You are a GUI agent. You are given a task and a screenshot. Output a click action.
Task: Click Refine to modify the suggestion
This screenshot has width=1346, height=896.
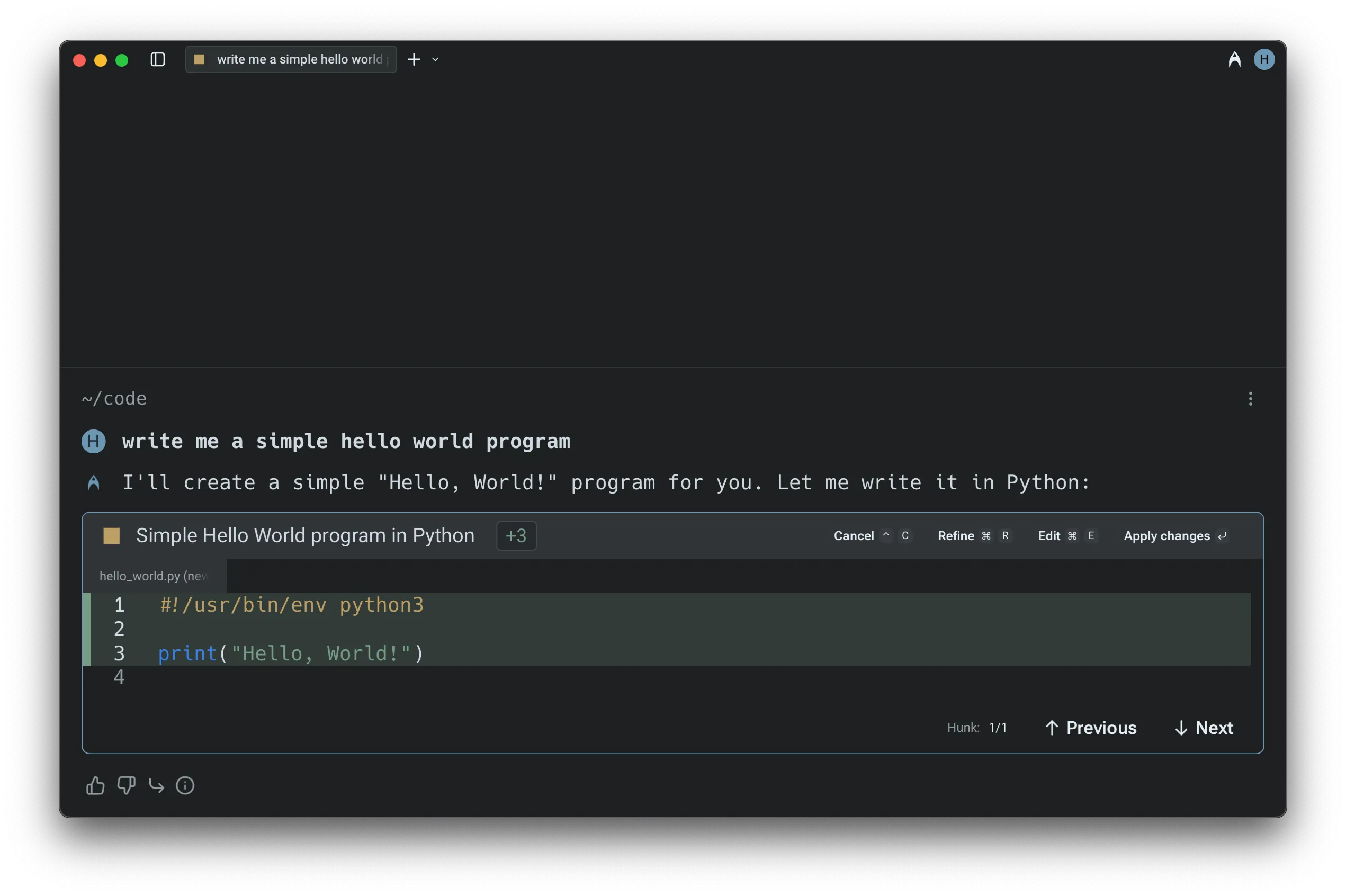[x=956, y=536]
